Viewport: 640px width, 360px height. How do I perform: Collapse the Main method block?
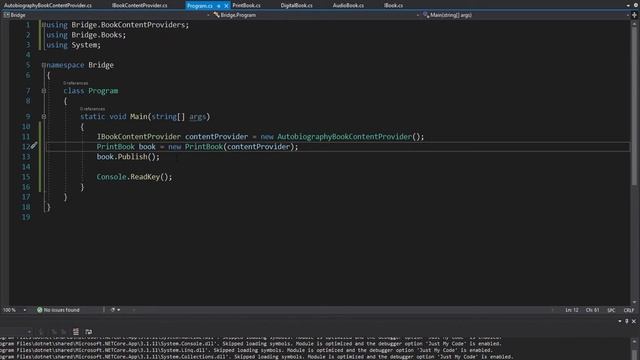coord(44,117)
